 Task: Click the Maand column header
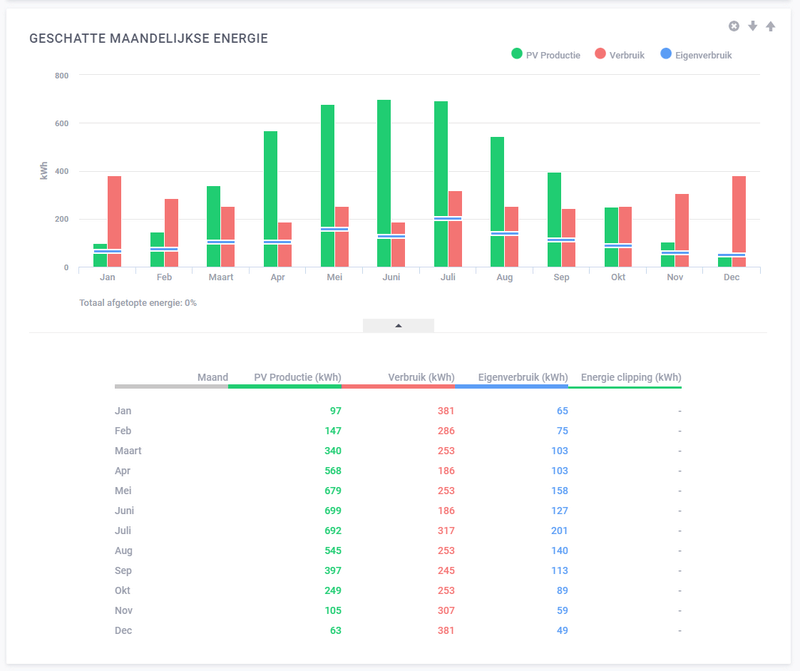click(213, 377)
